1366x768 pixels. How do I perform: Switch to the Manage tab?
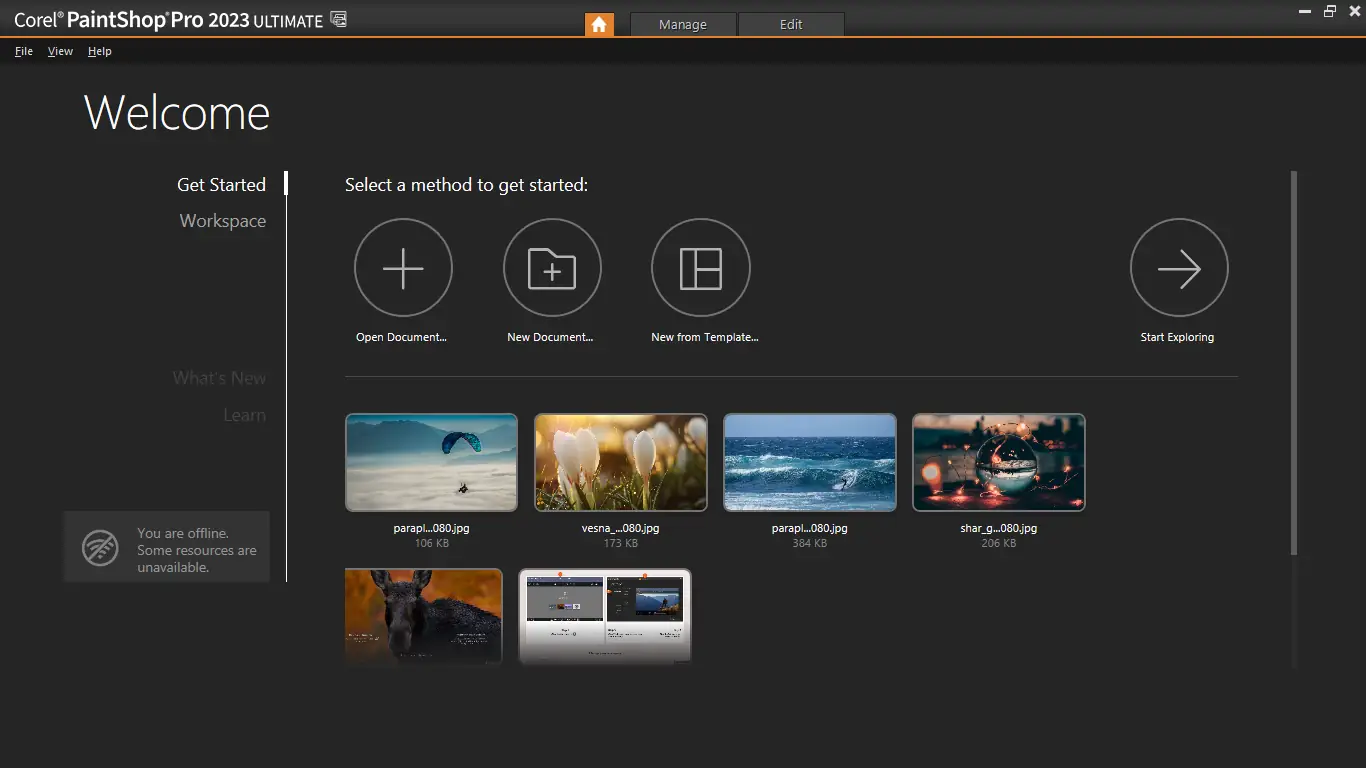point(683,24)
